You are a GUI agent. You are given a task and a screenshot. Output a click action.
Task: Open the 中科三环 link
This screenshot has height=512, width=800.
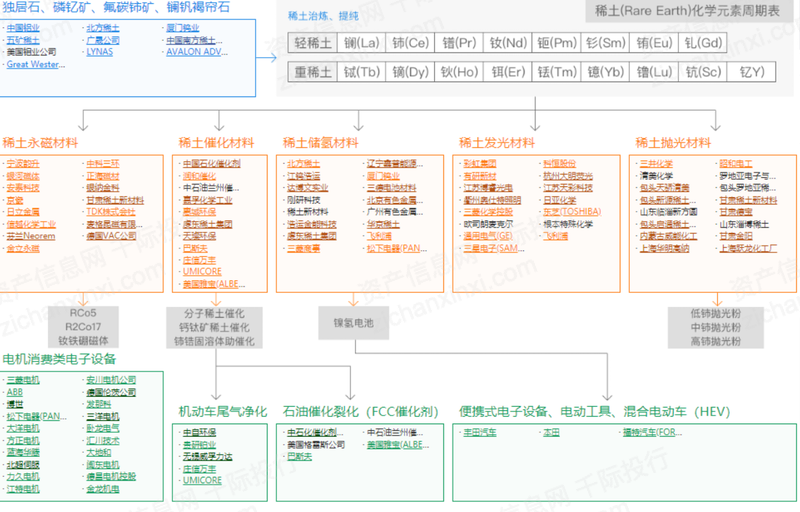103,164
